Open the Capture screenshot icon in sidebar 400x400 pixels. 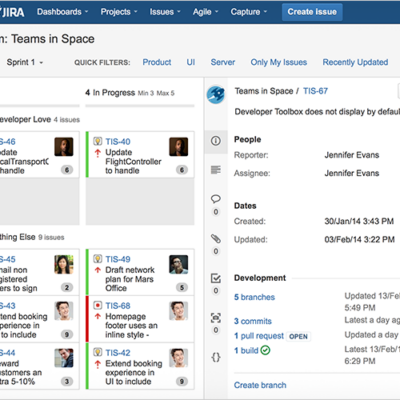(x=216, y=318)
